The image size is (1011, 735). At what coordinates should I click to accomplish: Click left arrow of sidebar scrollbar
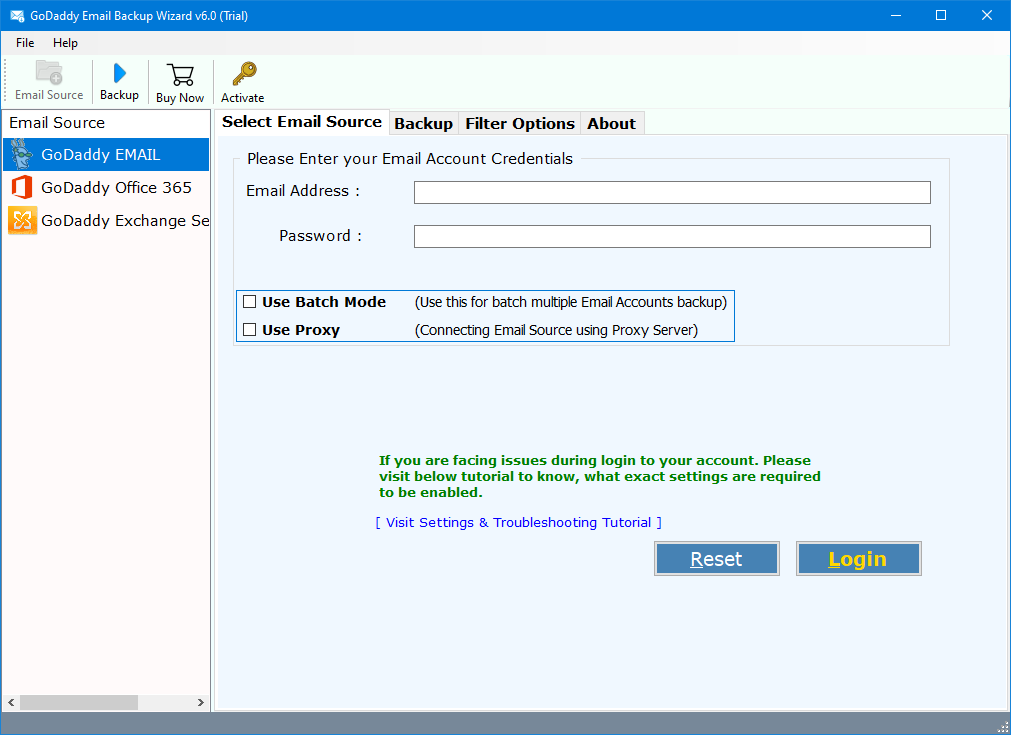(x=11, y=702)
